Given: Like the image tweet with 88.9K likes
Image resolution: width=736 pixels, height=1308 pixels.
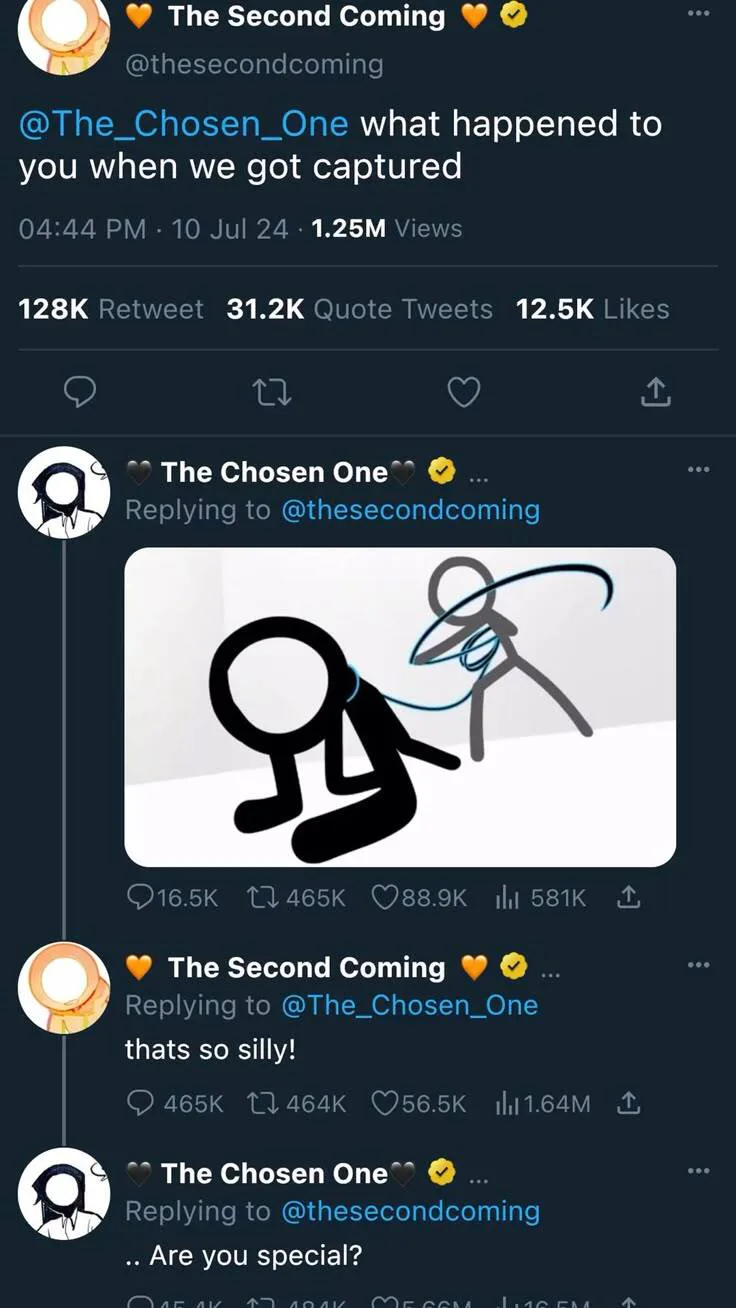Looking at the screenshot, I should tap(386, 898).
